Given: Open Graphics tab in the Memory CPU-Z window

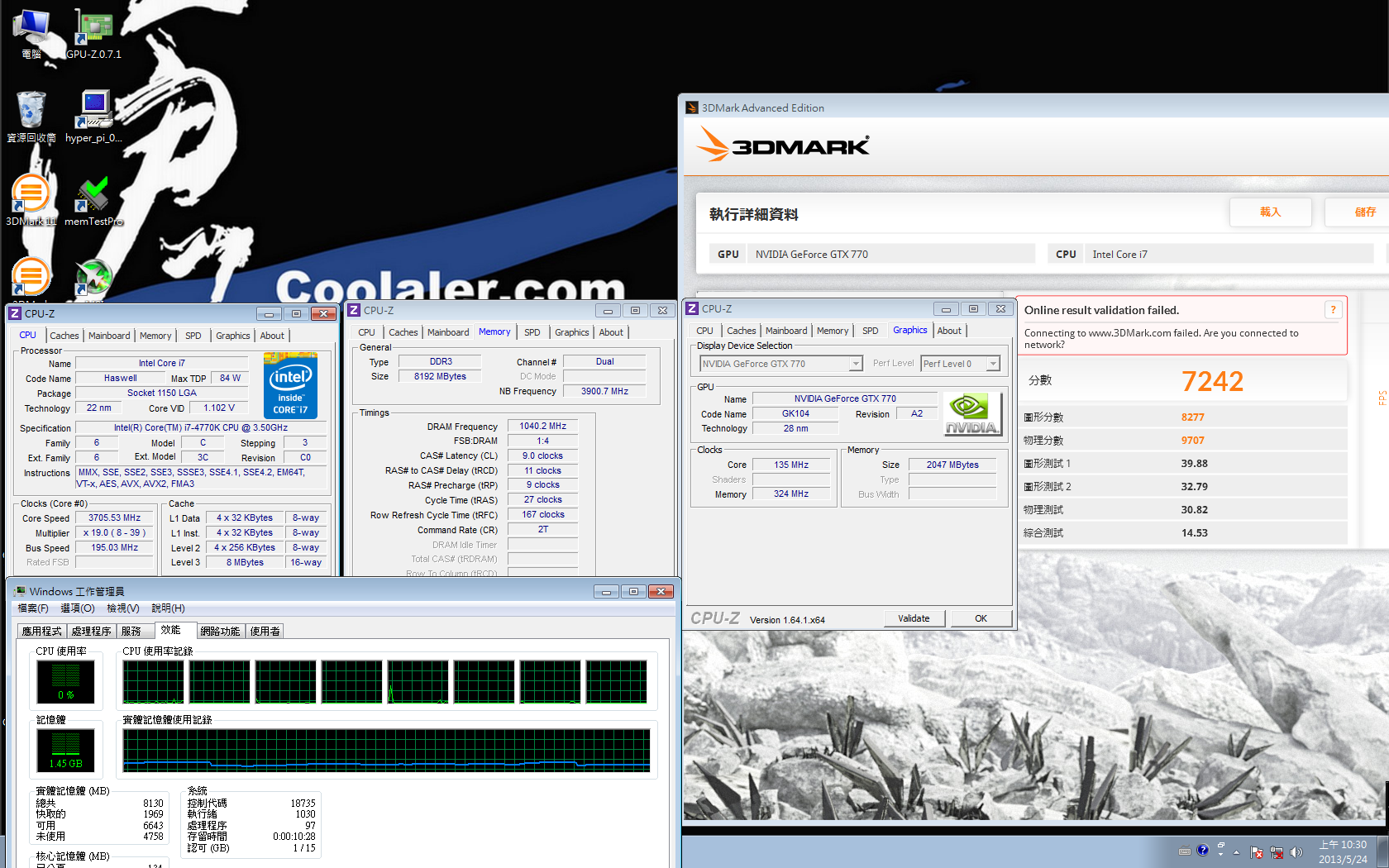Looking at the screenshot, I should [572, 332].
